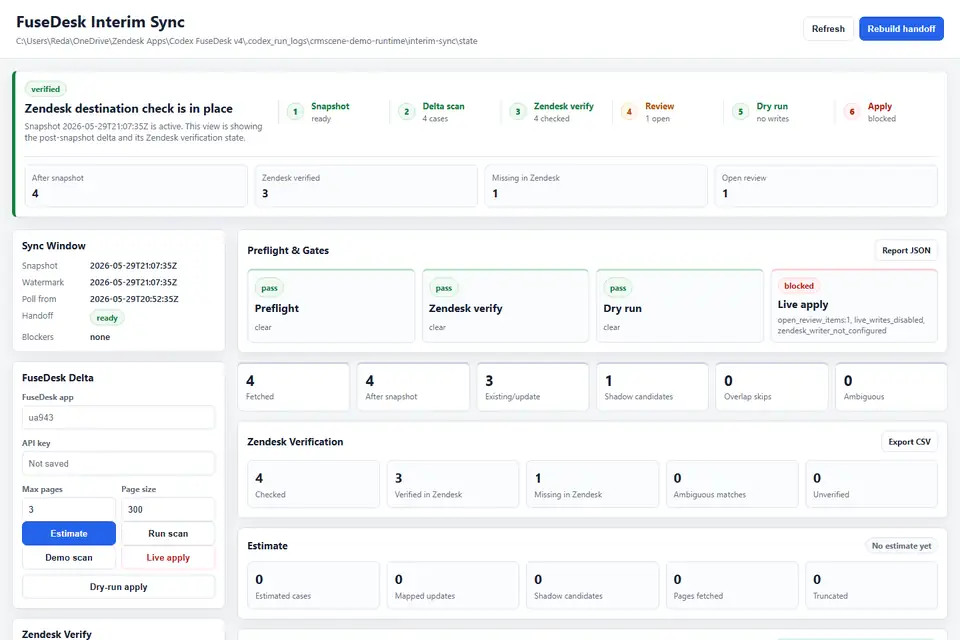Focus the FuseDesk app input field
This screenshot has width=960, height=640.
[118, 417]
